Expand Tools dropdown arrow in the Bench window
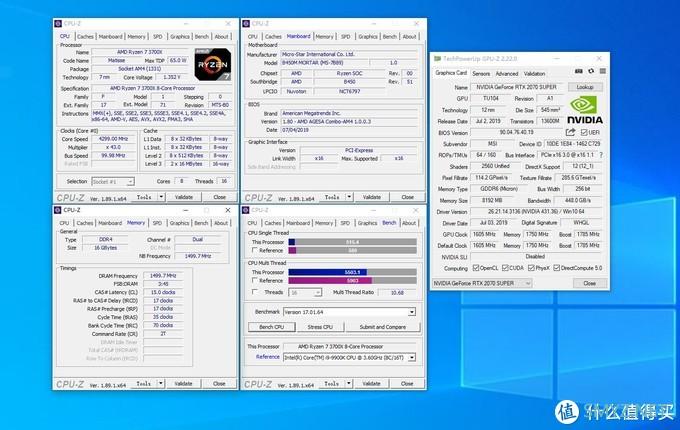 349,384
